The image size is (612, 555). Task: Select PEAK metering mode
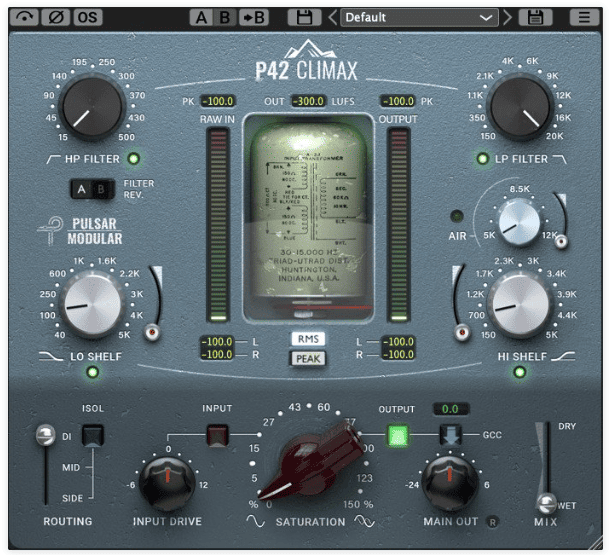(x=308, y=358)
